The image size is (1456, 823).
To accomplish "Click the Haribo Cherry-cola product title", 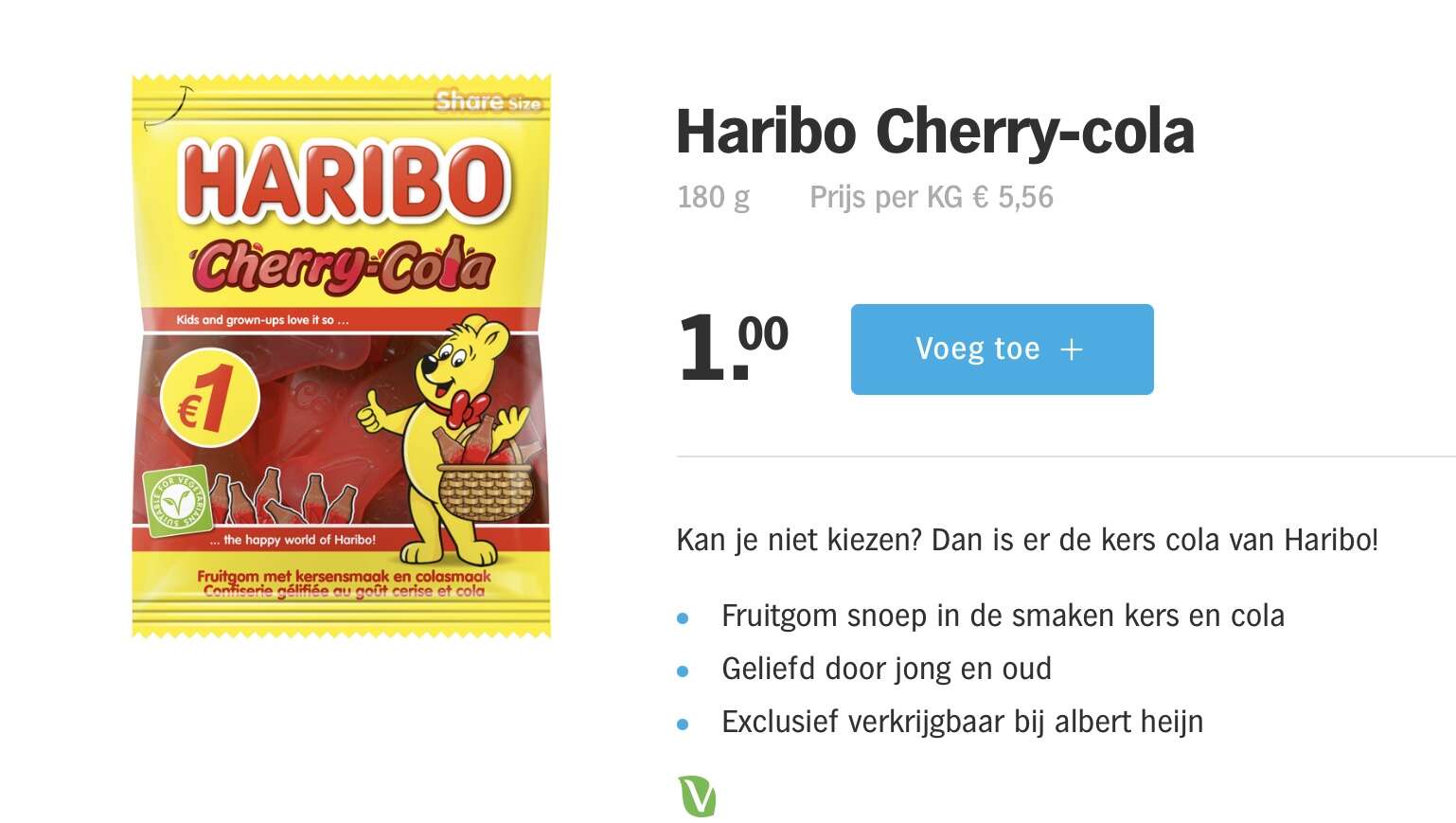I will 935,131.
